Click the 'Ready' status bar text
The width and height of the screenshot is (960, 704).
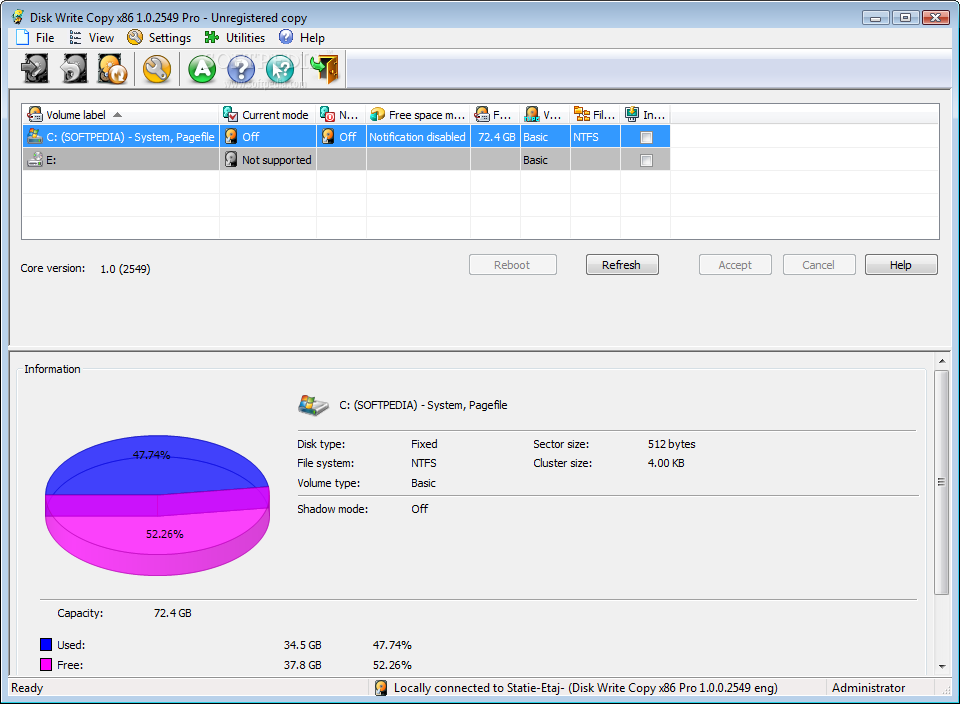27,688
